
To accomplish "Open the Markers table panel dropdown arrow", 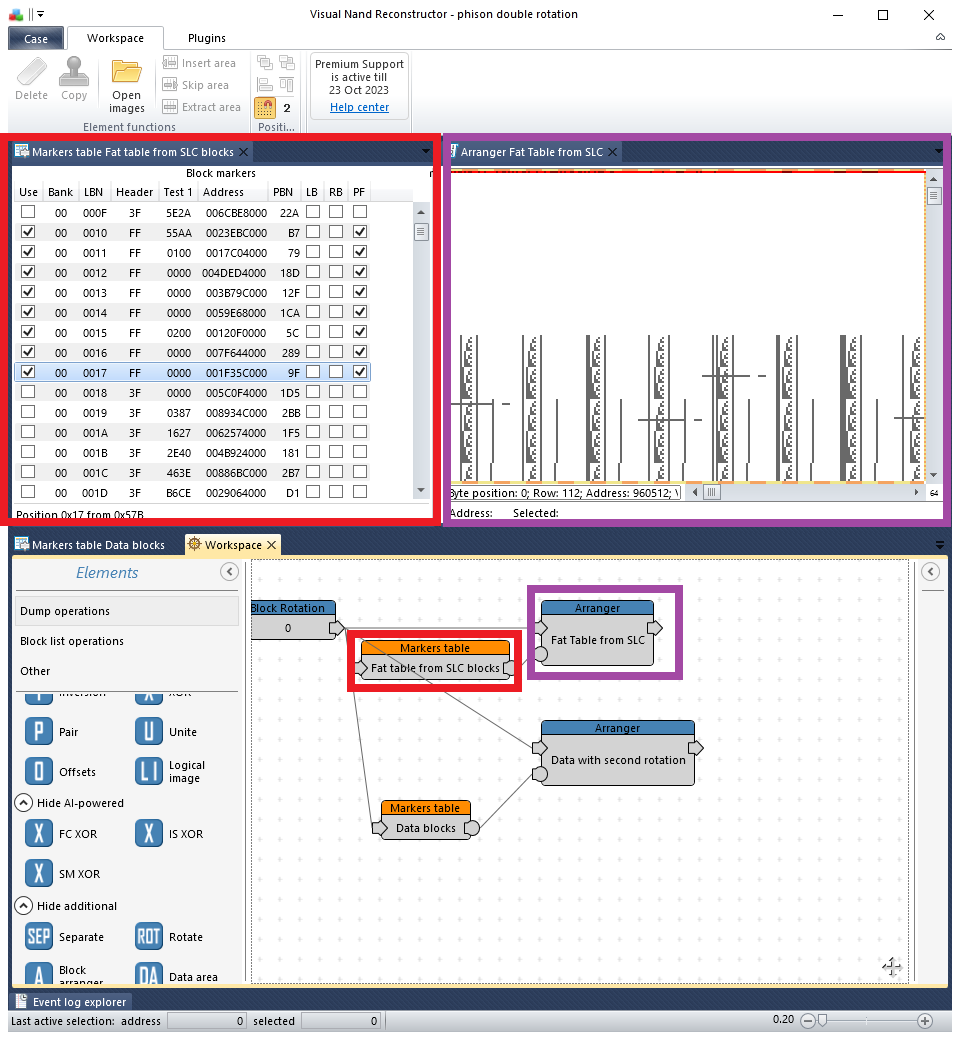I will click(425, 152).
